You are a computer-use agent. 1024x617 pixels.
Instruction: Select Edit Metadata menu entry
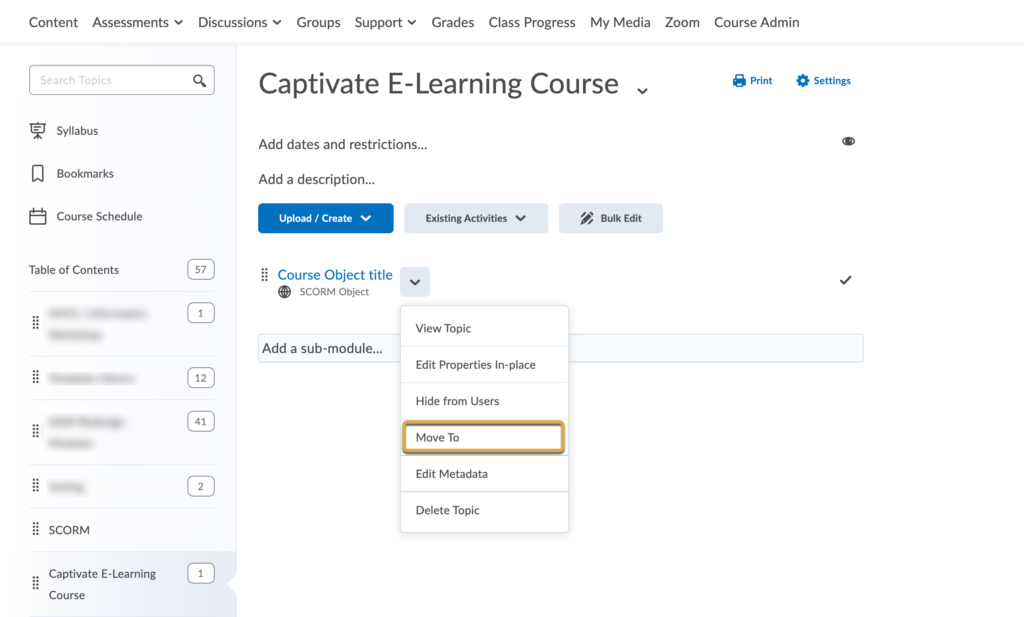click(485, 474)
